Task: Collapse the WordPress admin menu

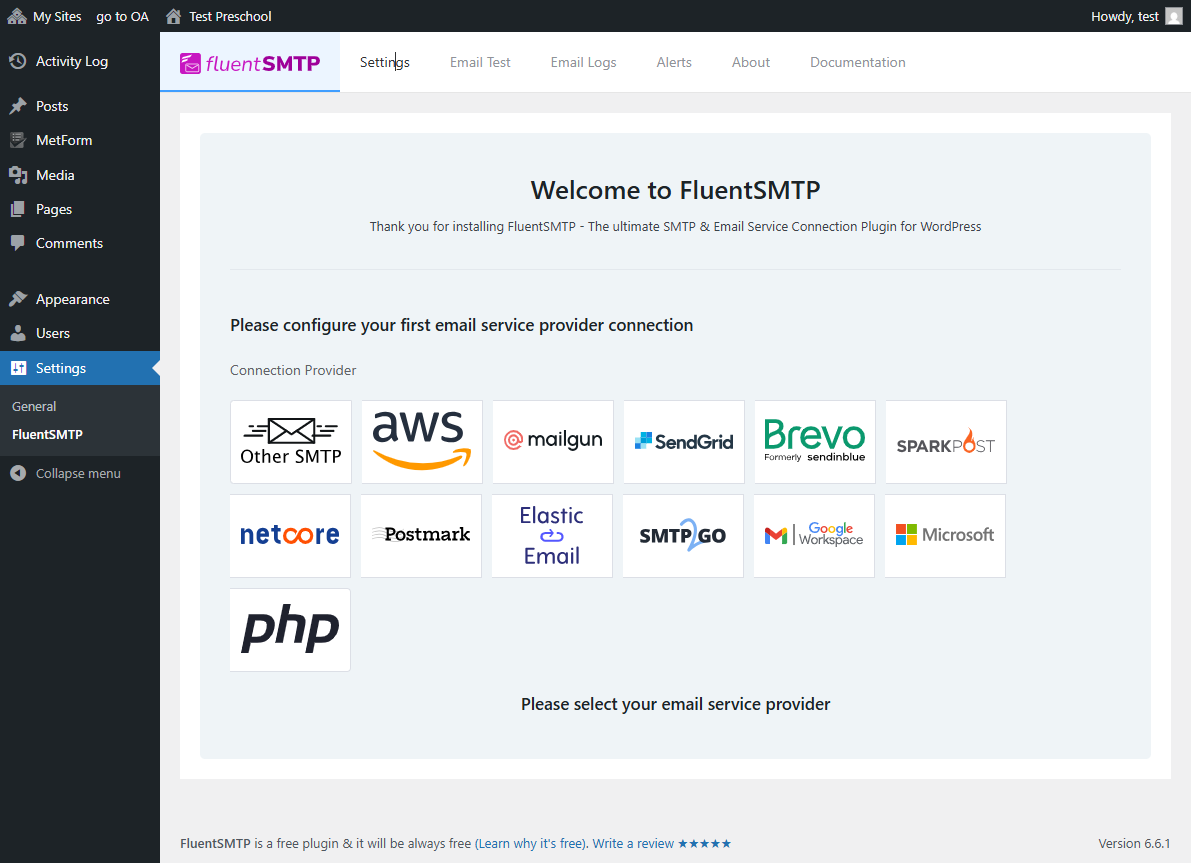Action: 77,473
